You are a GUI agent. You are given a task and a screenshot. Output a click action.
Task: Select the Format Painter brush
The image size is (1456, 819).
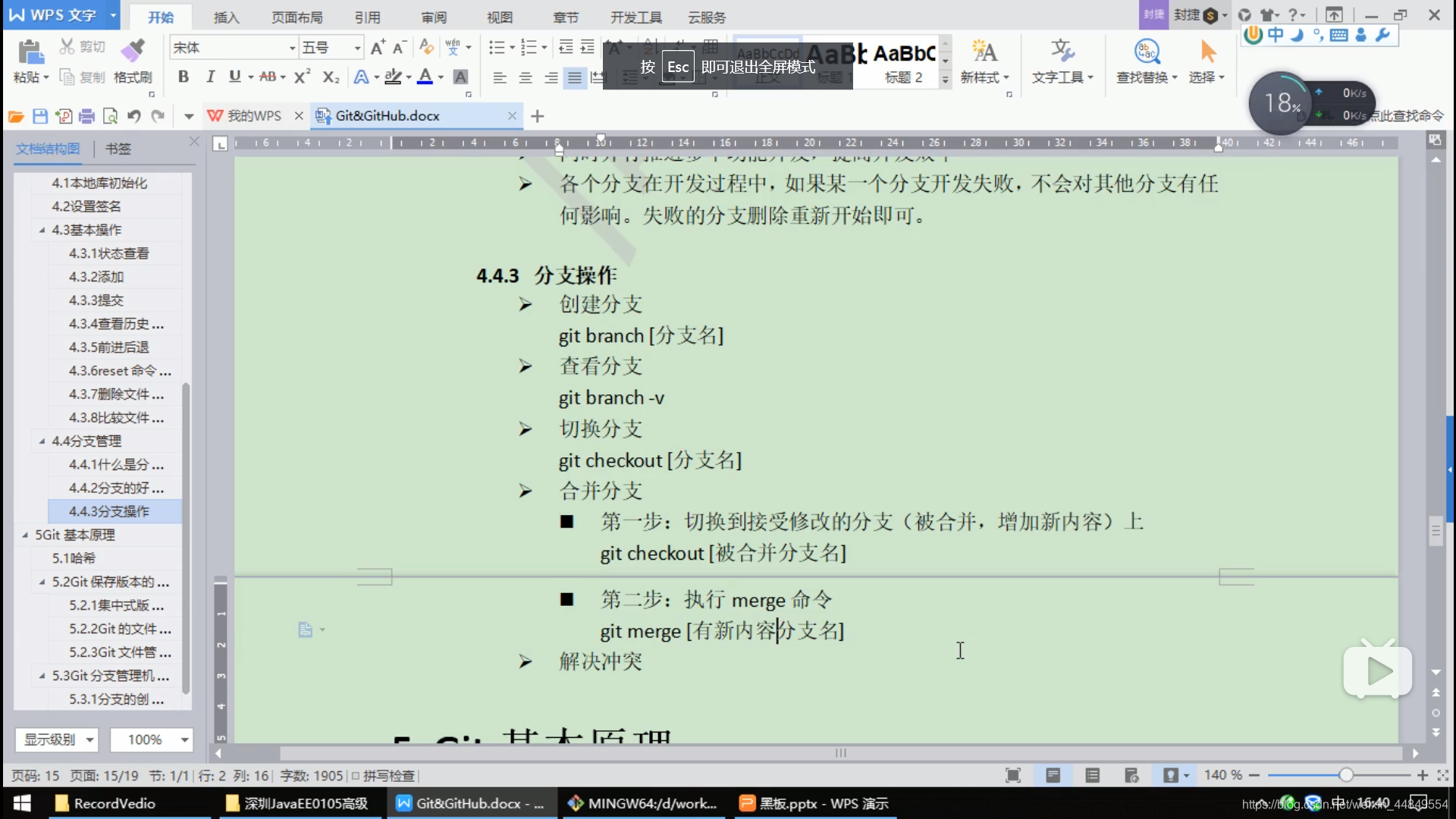click(x=133, y=50)
